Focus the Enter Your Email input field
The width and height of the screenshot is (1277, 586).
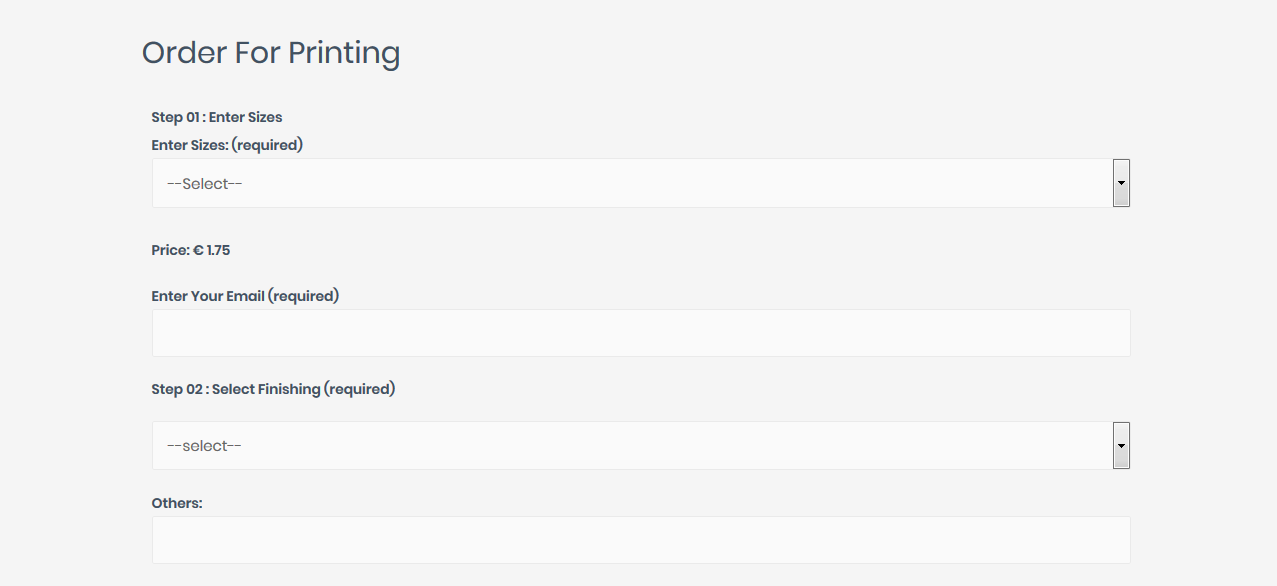[641, 333]
